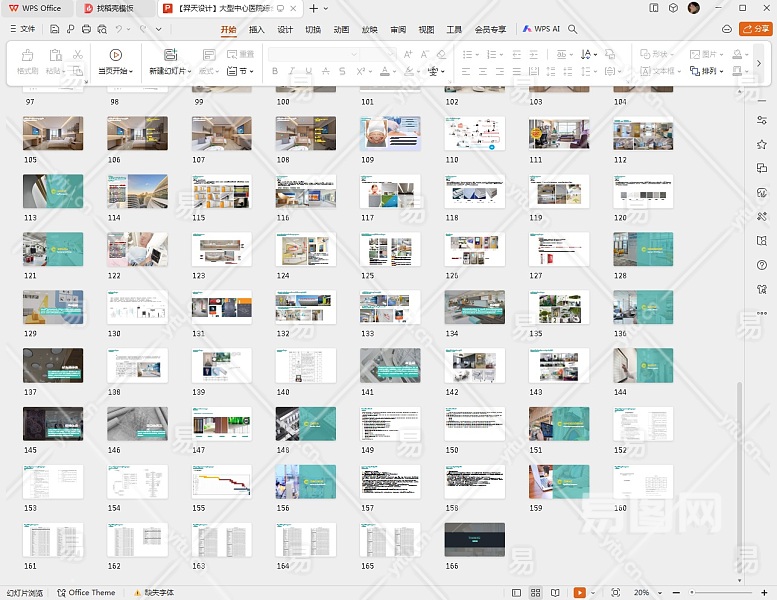Click the search magnifier icon beside WPS AI
Image resolution: width=777 pixels, height=600 pixels.
[573, 29]
